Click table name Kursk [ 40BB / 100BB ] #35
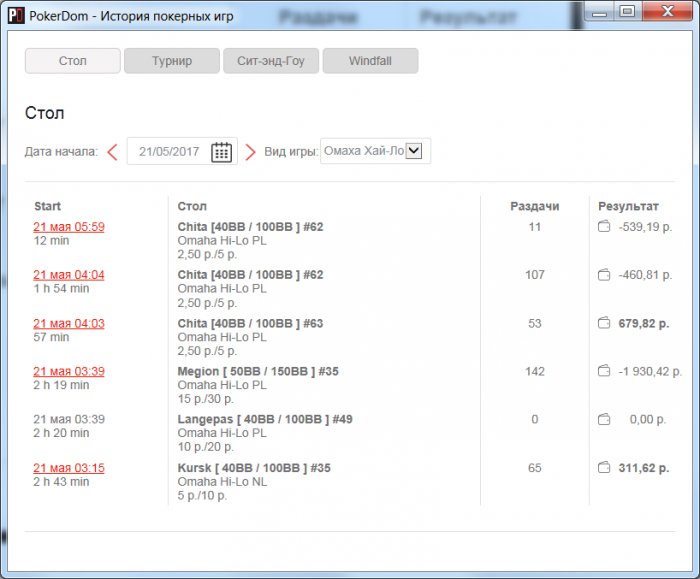 [x=254, y=468]
